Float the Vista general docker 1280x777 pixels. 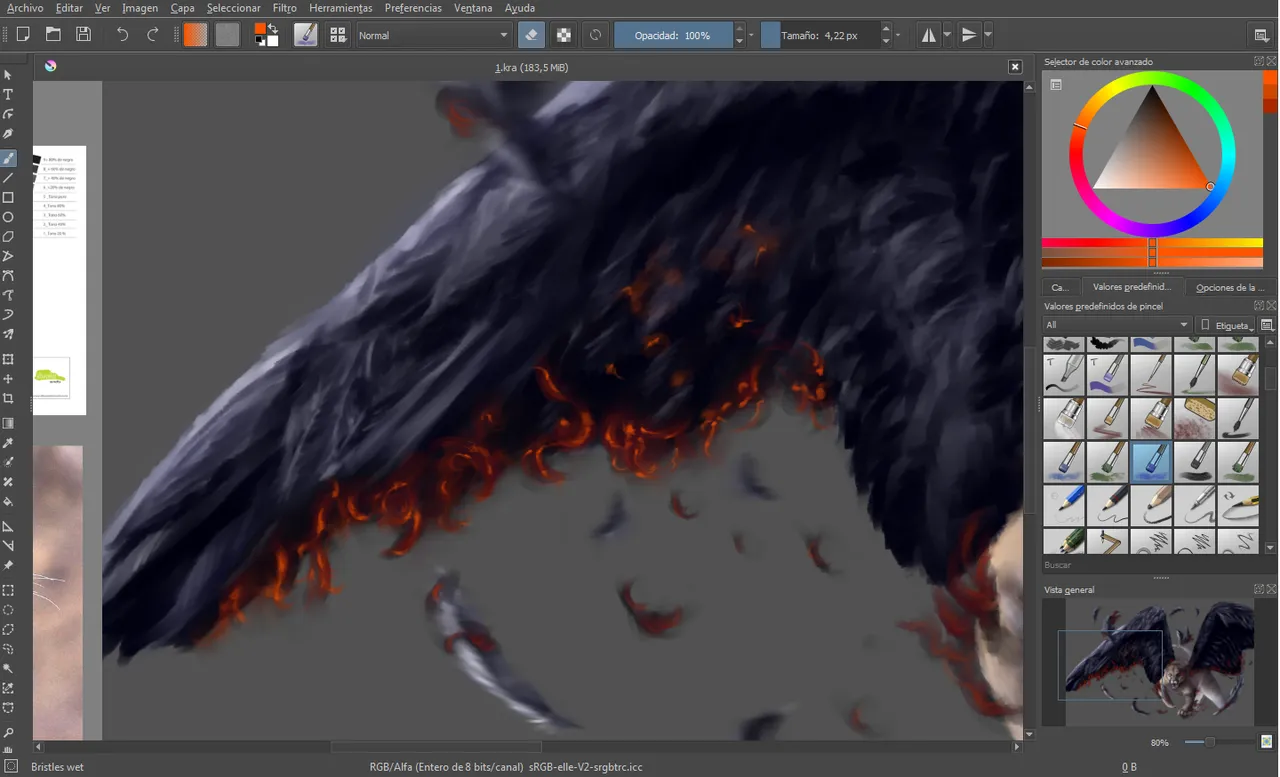(x=1259, y=590)
